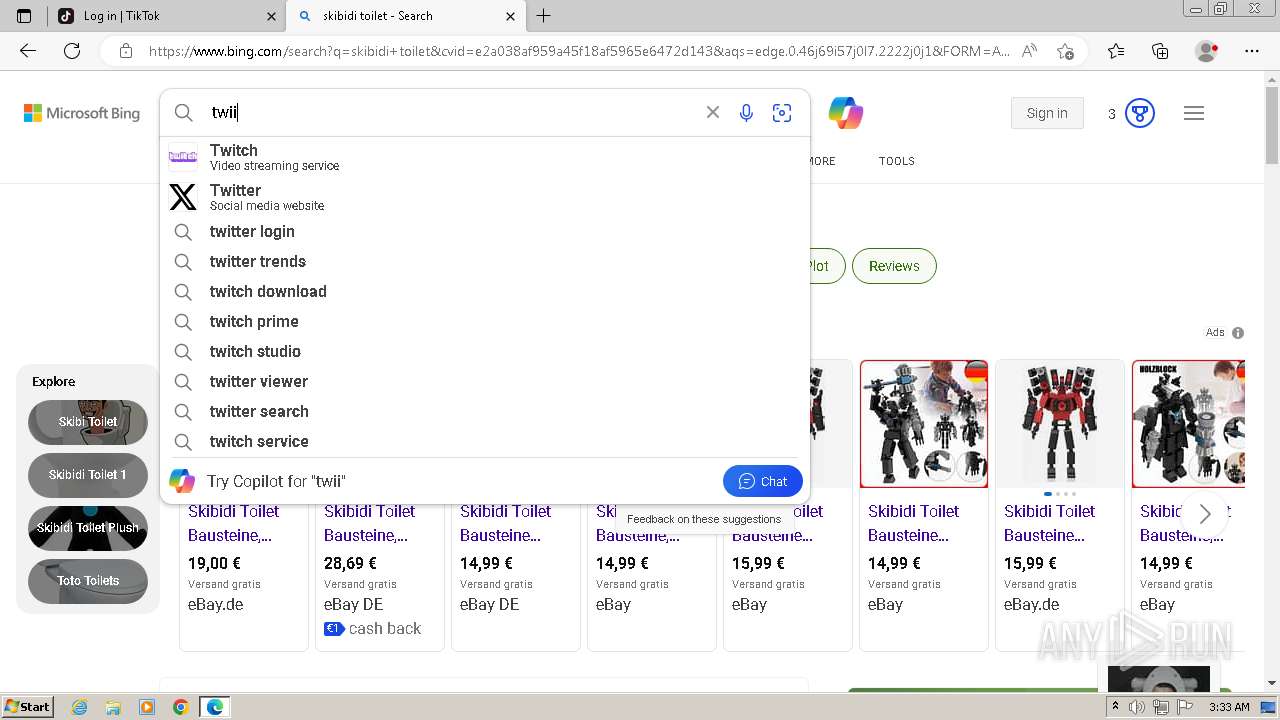The image size is (1280, 720).
Task: Open Edge Settings and more menu
Action: (x=1252, y=51)
